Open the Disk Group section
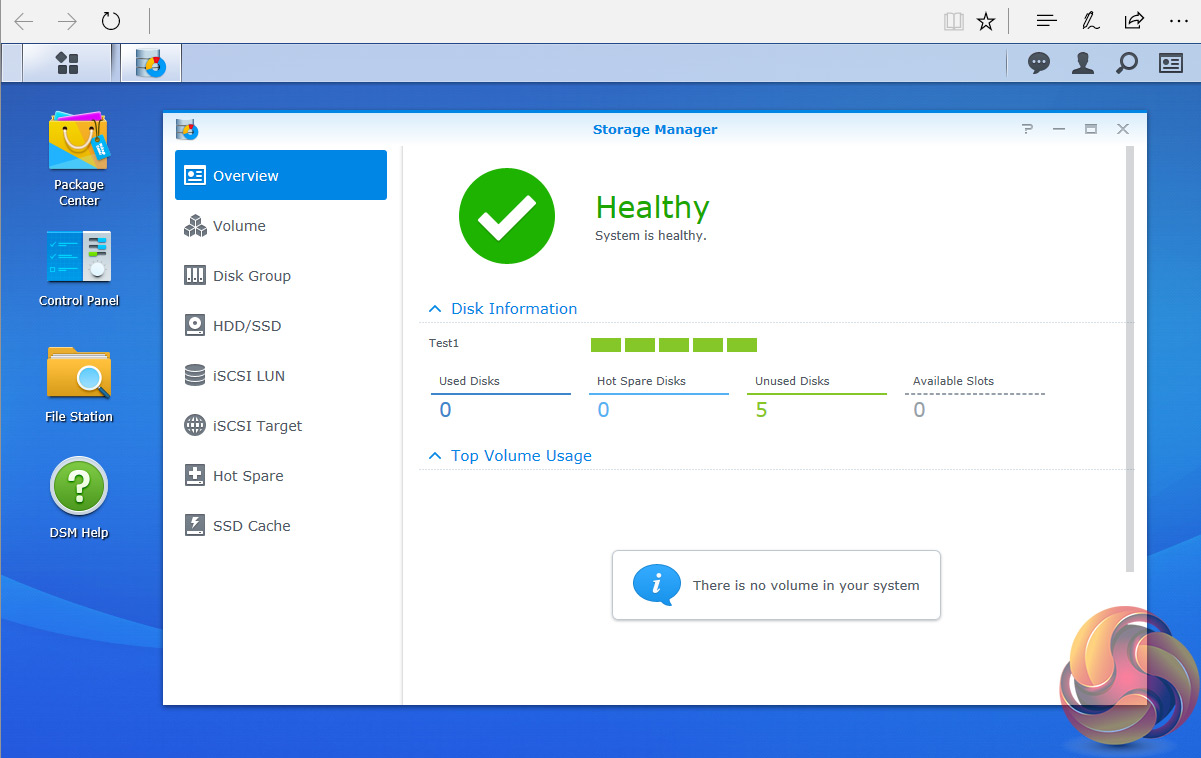The width and height of the screenshot is (1201, 758). coord(281,276)
